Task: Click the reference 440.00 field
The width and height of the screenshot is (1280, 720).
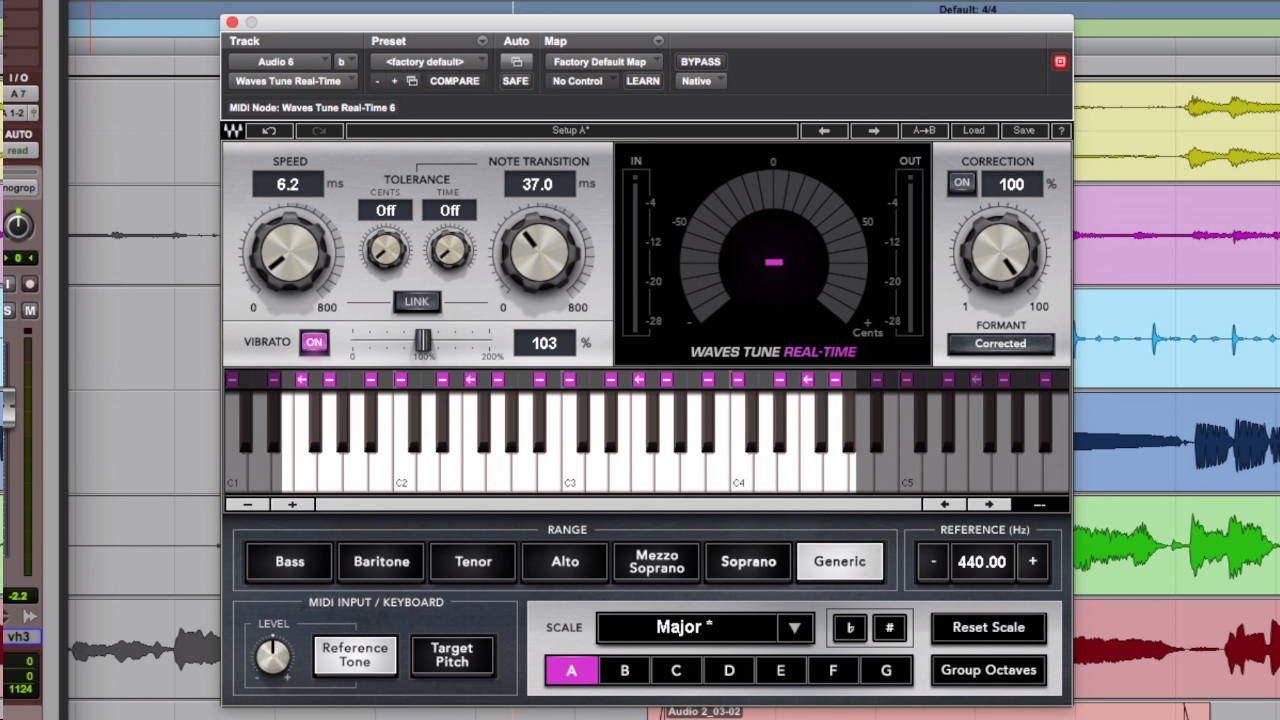Action: (982, 562)
